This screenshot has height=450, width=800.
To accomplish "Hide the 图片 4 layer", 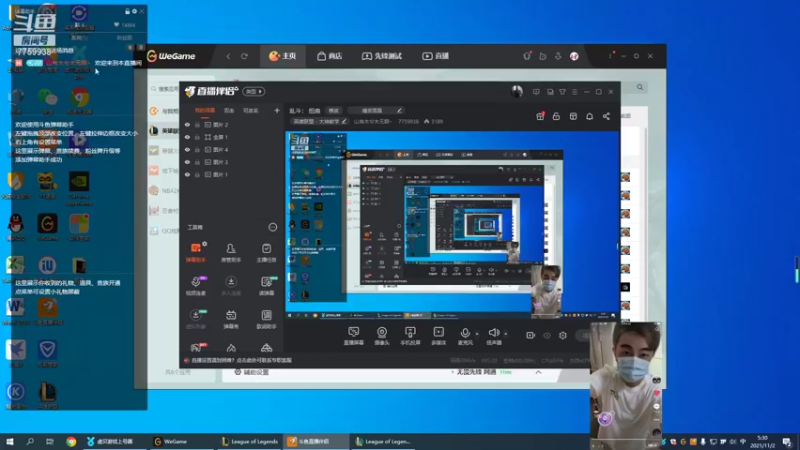I will [x=187, y=149].
